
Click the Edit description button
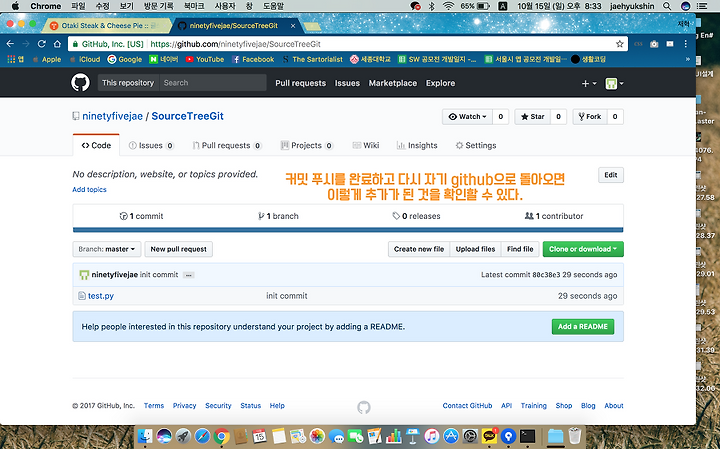click(611, 175)
